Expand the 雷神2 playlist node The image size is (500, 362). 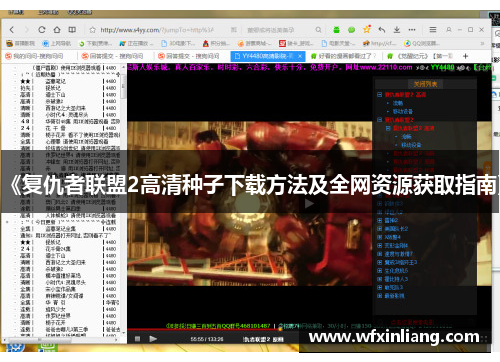379,220
